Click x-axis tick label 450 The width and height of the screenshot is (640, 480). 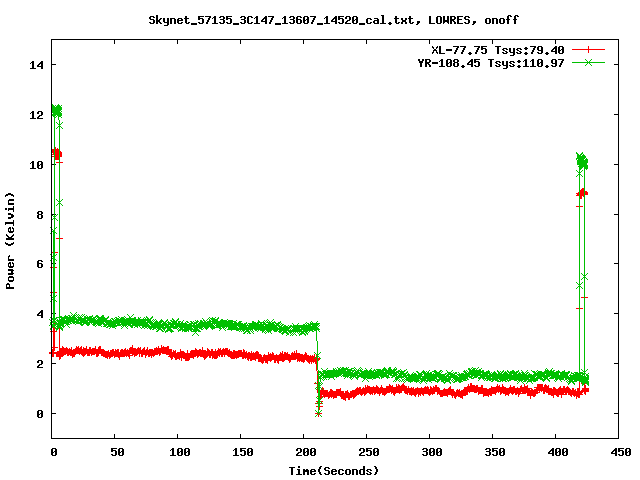click(621, 452)
